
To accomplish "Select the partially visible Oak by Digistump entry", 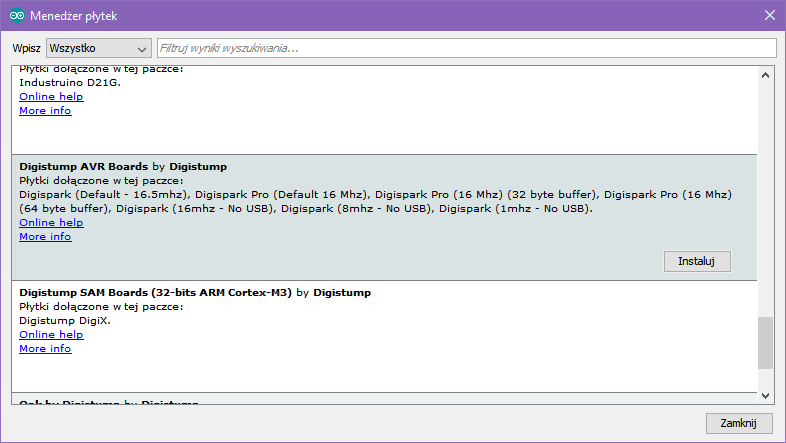I will click(109, 402).
